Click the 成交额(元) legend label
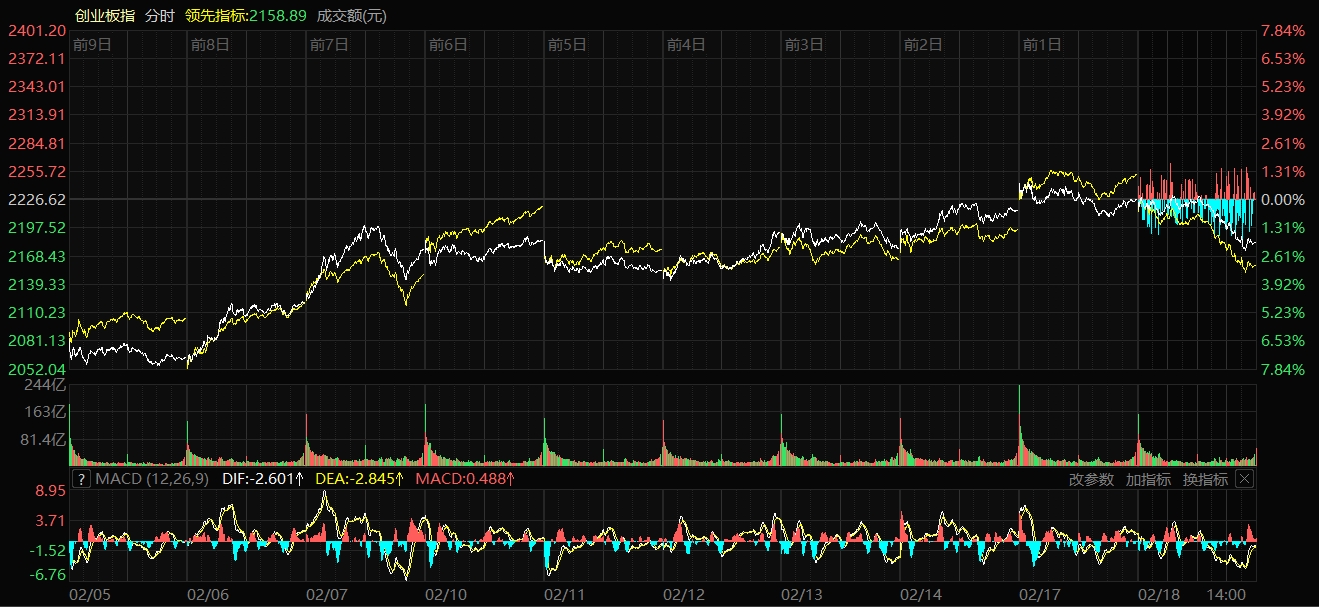Image resolution: width=1319 pixels, height=607 pixels. pos(352,15)
